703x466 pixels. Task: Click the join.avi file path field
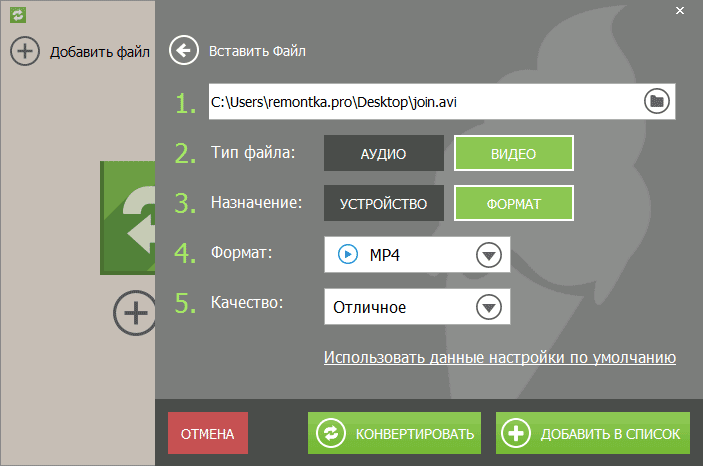pos(420,101)
